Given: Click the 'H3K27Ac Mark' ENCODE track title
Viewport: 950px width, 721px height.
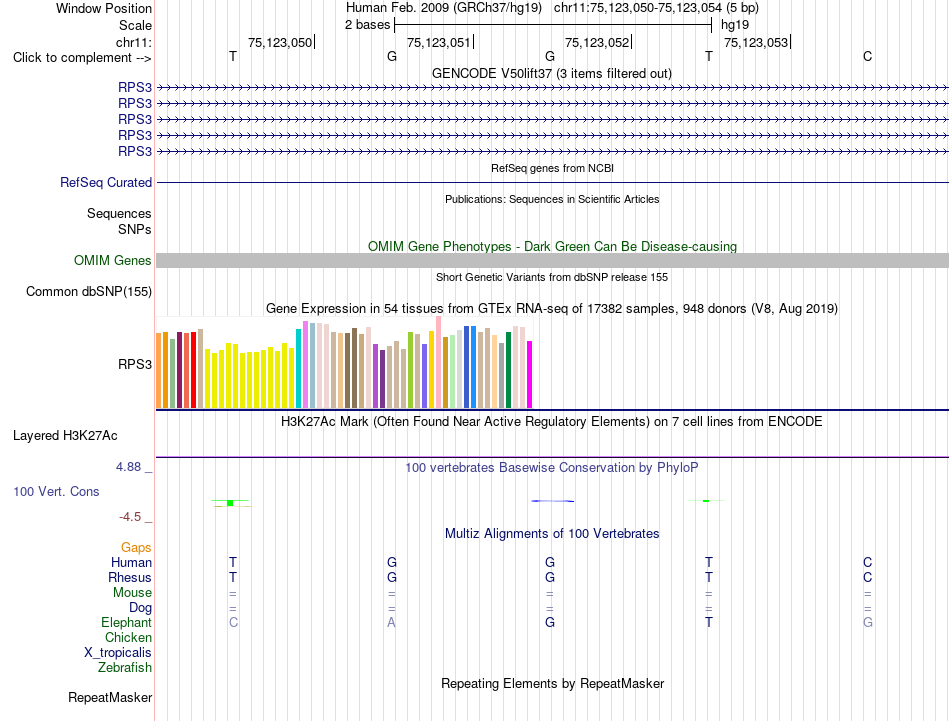Looking at the screenshot, I should [x=552, y=422].
